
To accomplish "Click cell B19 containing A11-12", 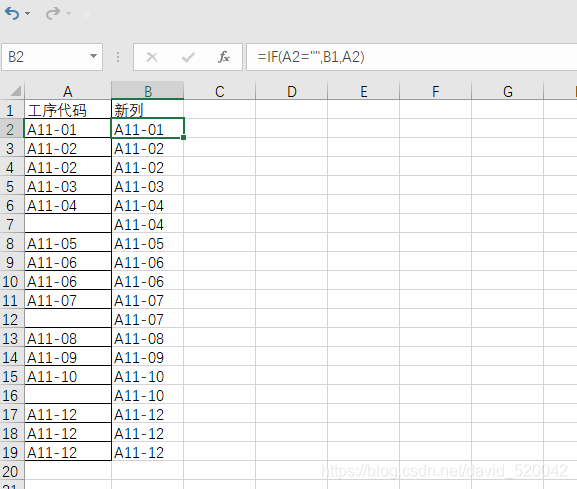I will tap(148, 452).
